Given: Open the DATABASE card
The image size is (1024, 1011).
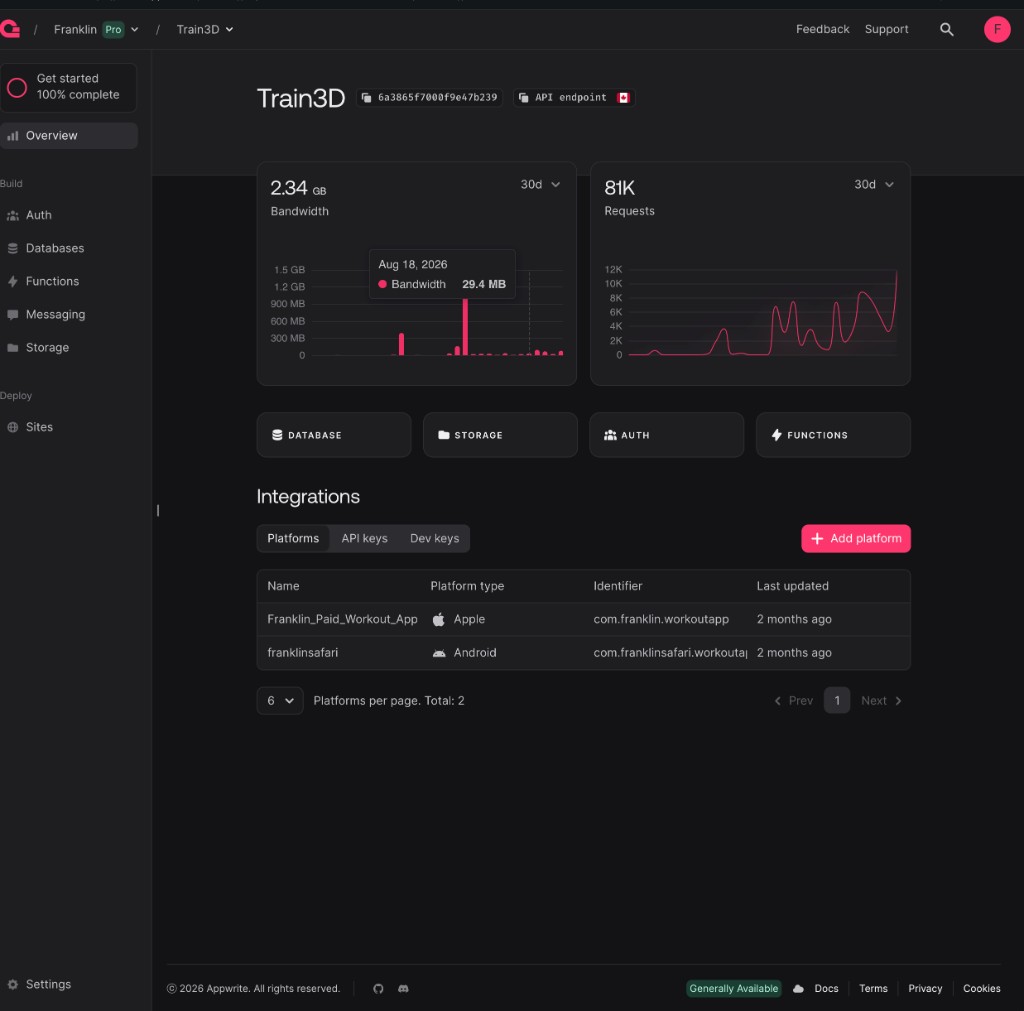Looking at the screenshot, I should (334, 435).
